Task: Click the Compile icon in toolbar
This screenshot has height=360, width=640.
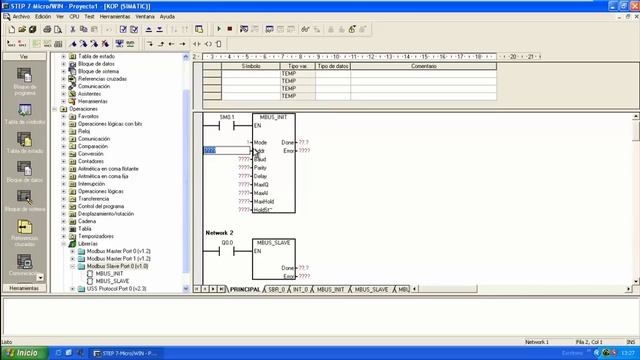Action: pos(123,29)
